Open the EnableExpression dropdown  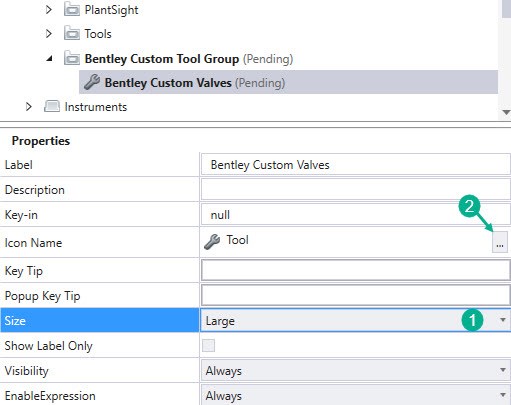(x=355, y=395)
